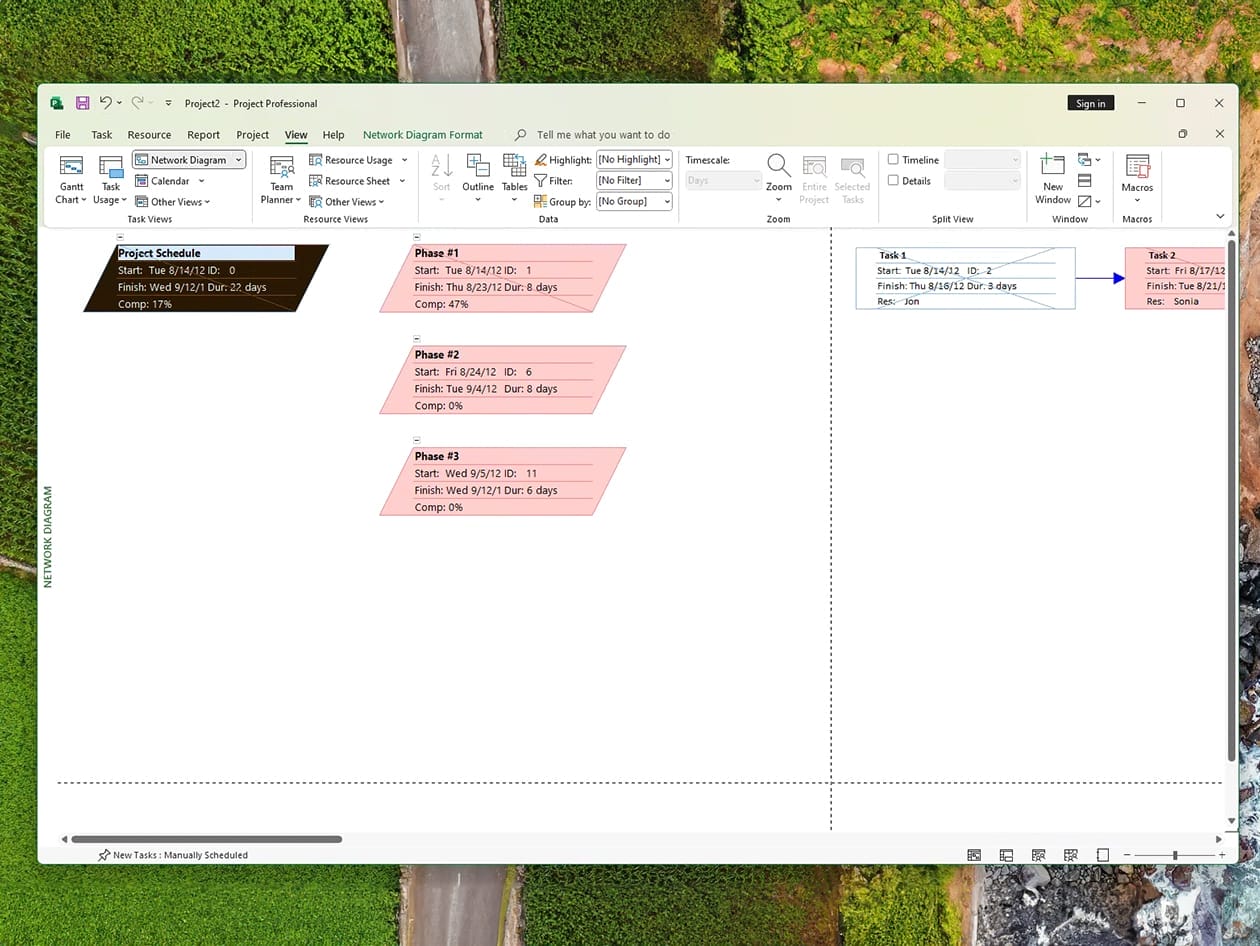This screenshot has width=1260, height=946.
Task: Click the Task Usage icon
Action: coord(111,167)
